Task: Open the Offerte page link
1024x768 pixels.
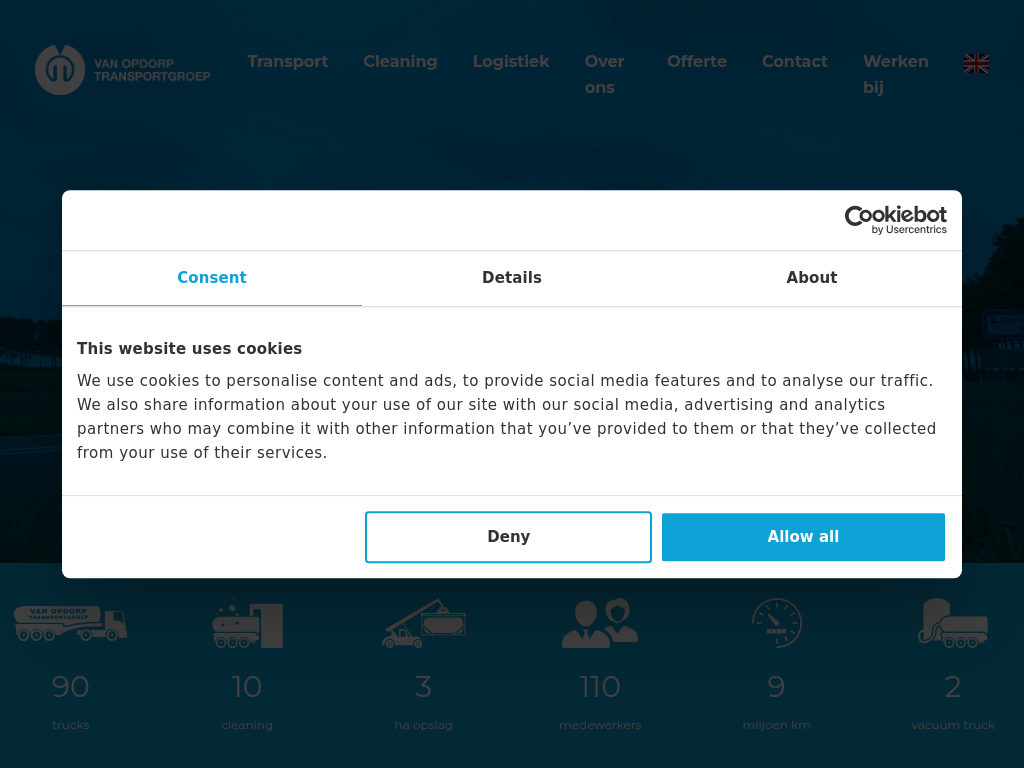Action: 697,62
